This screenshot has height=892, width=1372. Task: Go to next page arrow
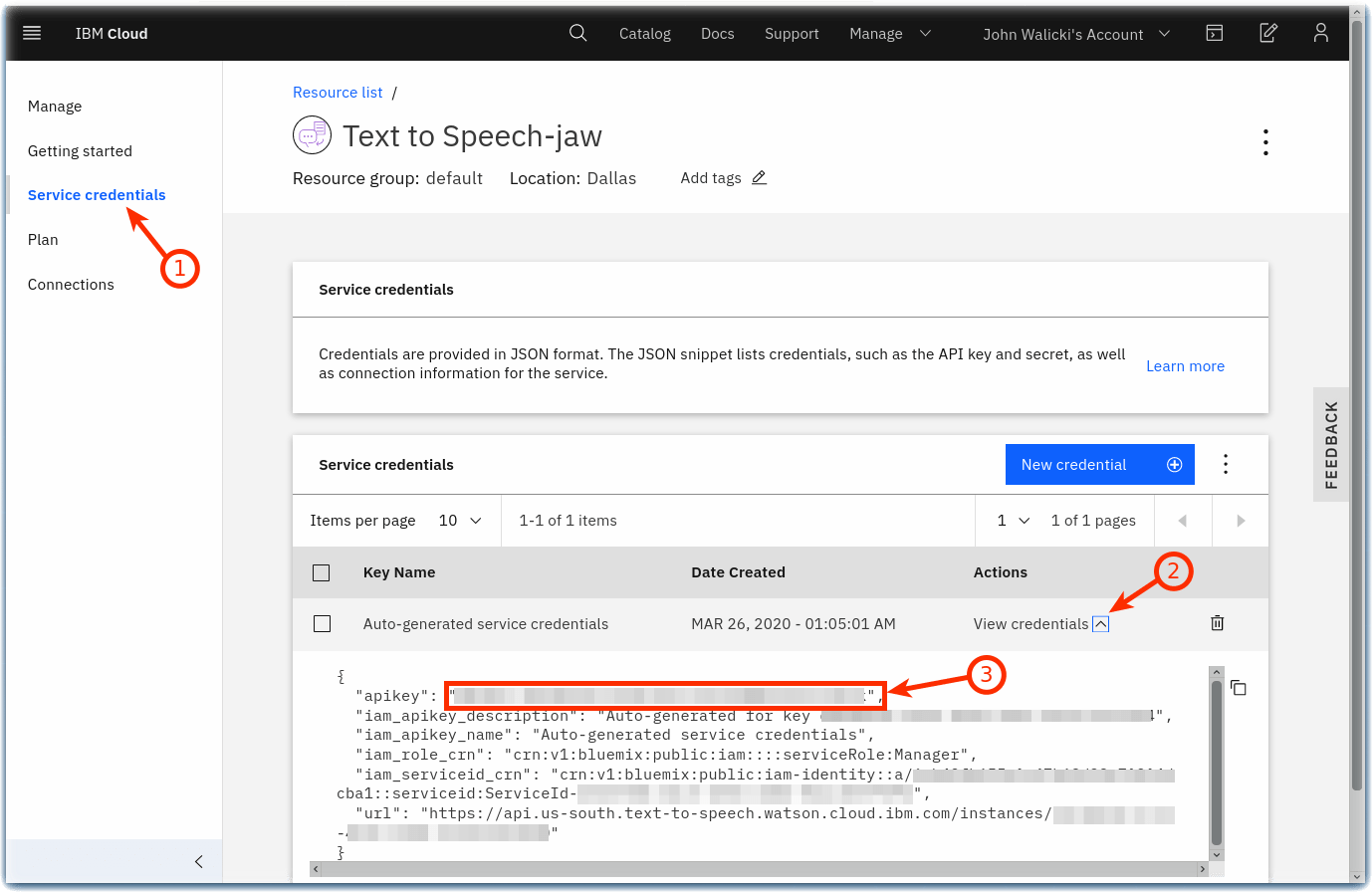click(1241, 521)
